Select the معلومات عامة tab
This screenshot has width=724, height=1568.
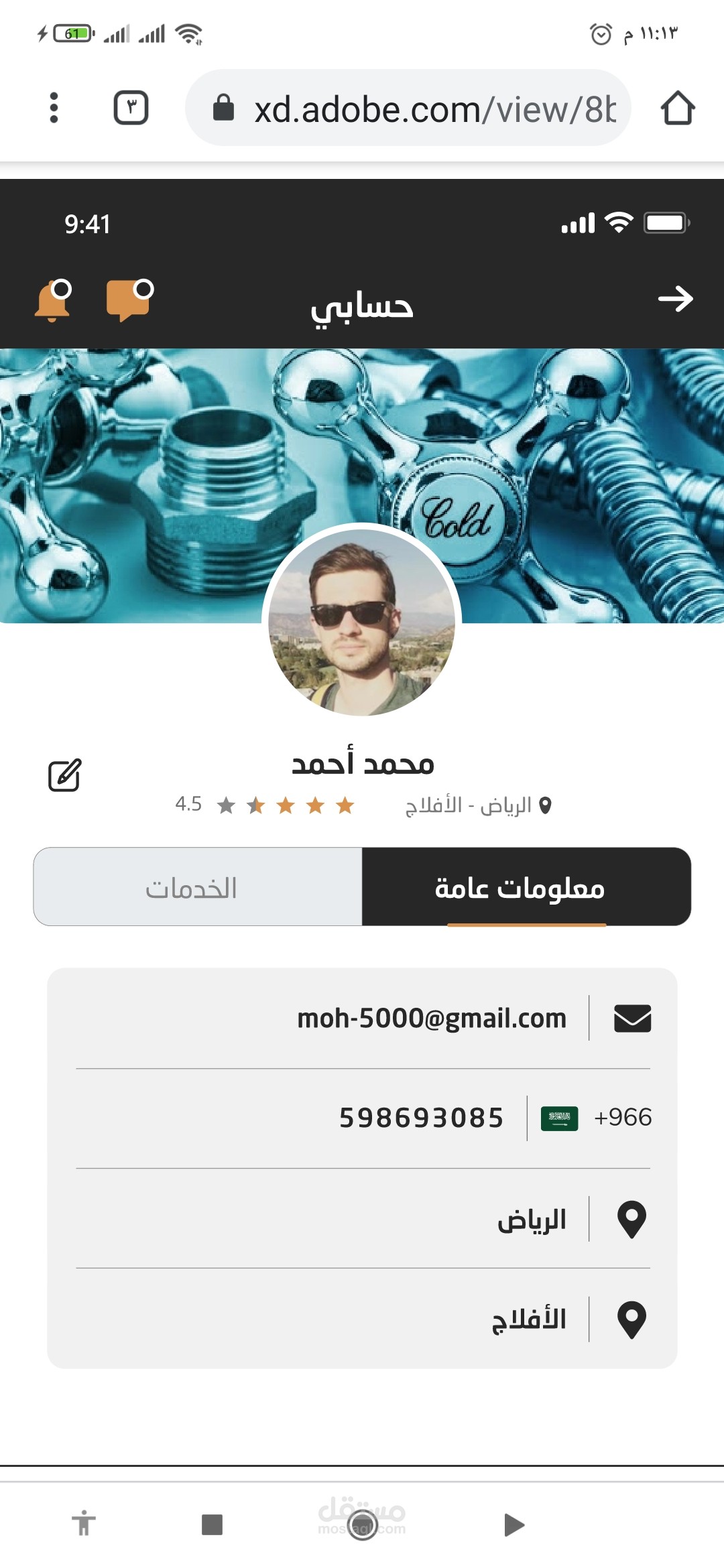526,887
